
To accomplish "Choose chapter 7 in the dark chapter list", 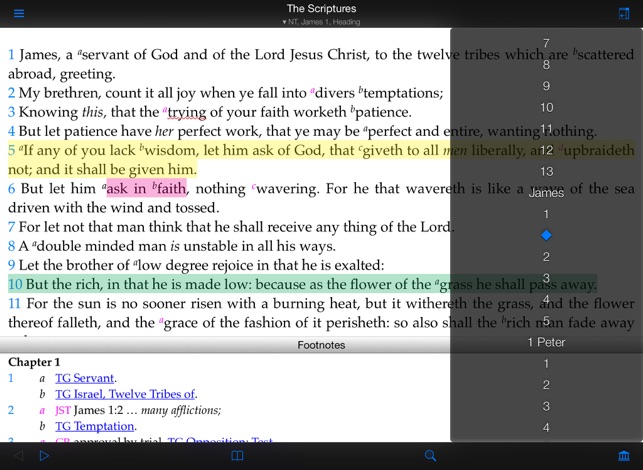I will click(x=546, y=43).
